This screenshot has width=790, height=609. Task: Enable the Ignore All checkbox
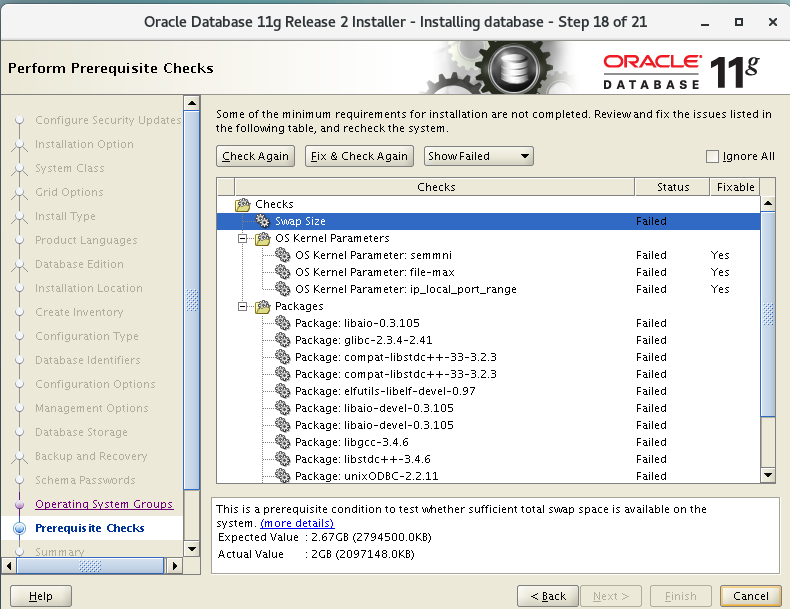(x=712, y=156)
